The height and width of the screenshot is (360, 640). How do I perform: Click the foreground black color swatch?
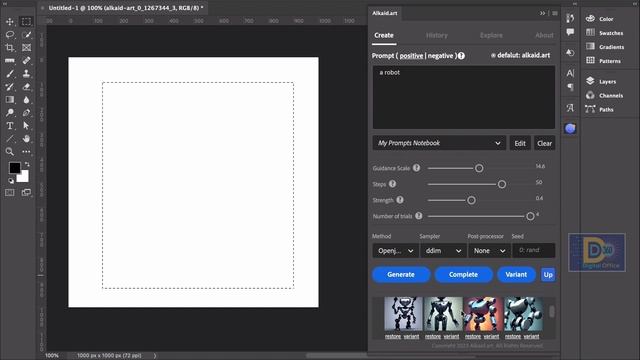click(15, 168)
